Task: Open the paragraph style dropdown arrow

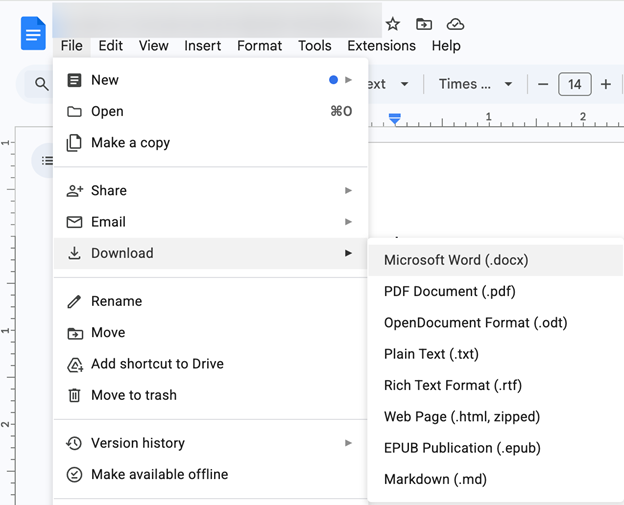Action: tap(404, 84)
